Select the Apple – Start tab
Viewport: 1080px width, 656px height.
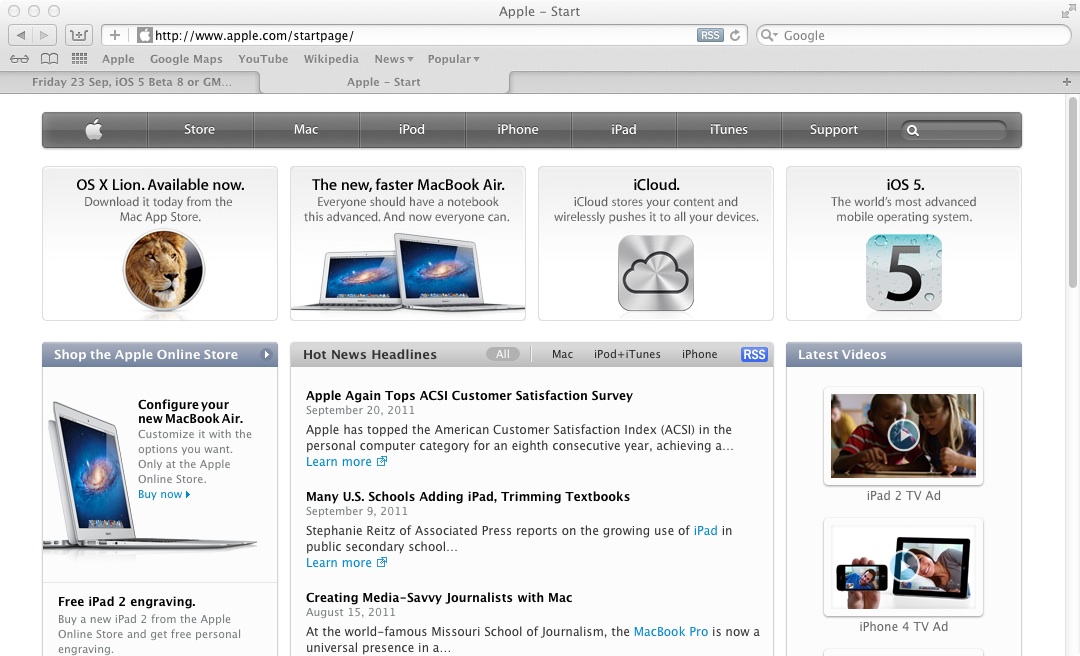tap(384, 82)
